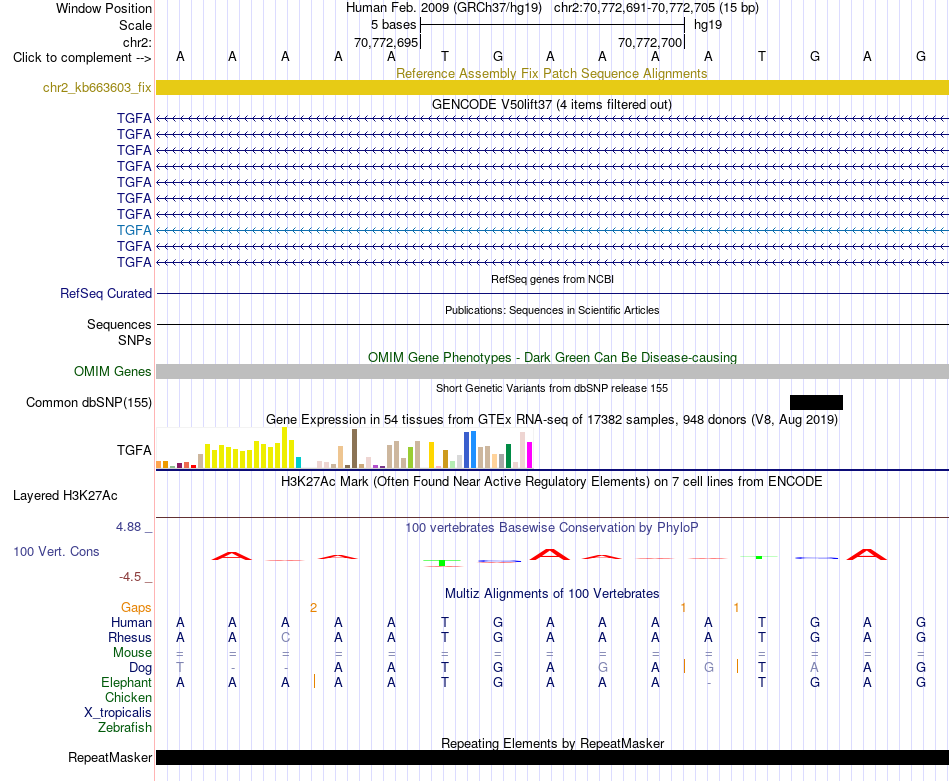Viewport: 950px width, 781px height.
Task: Open the RefSeq Curated track label
Action: click(x=106, y=293)
